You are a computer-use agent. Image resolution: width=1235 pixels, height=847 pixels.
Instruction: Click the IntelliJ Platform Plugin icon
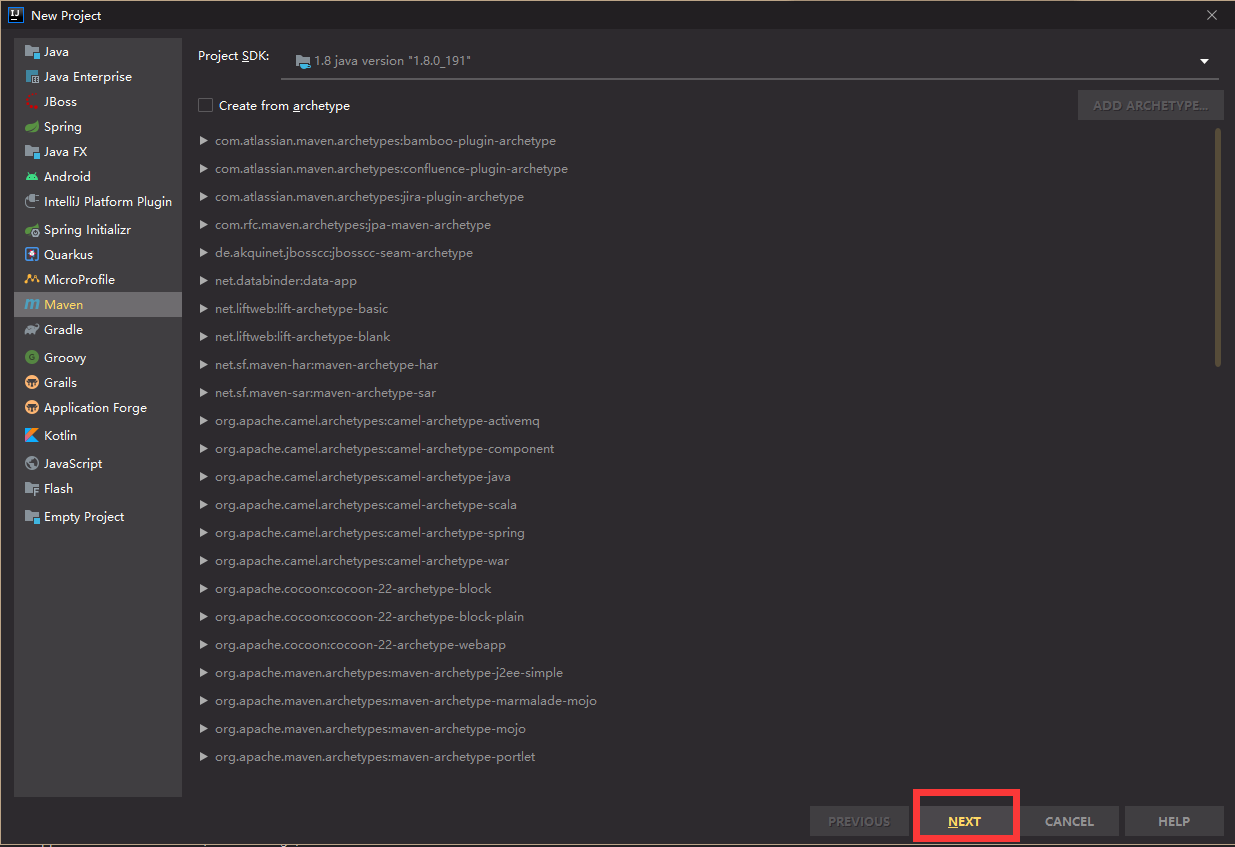pos(32,202)
